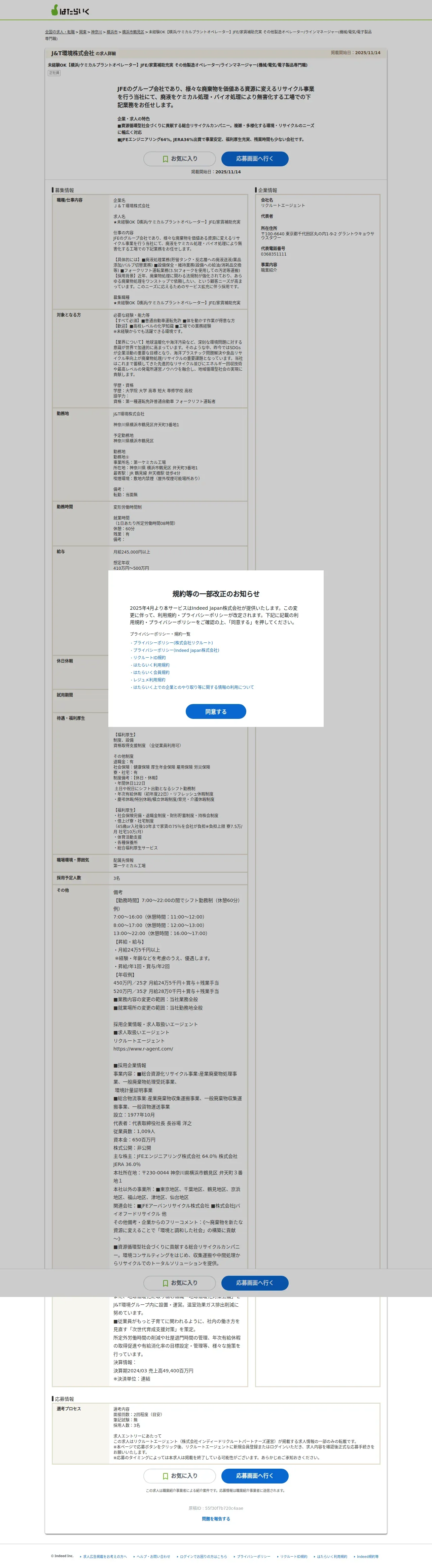Click 代表電話番号 0368351111 in 企業情報
Screen dimensions: 432x1568
[x=274, y=255]
